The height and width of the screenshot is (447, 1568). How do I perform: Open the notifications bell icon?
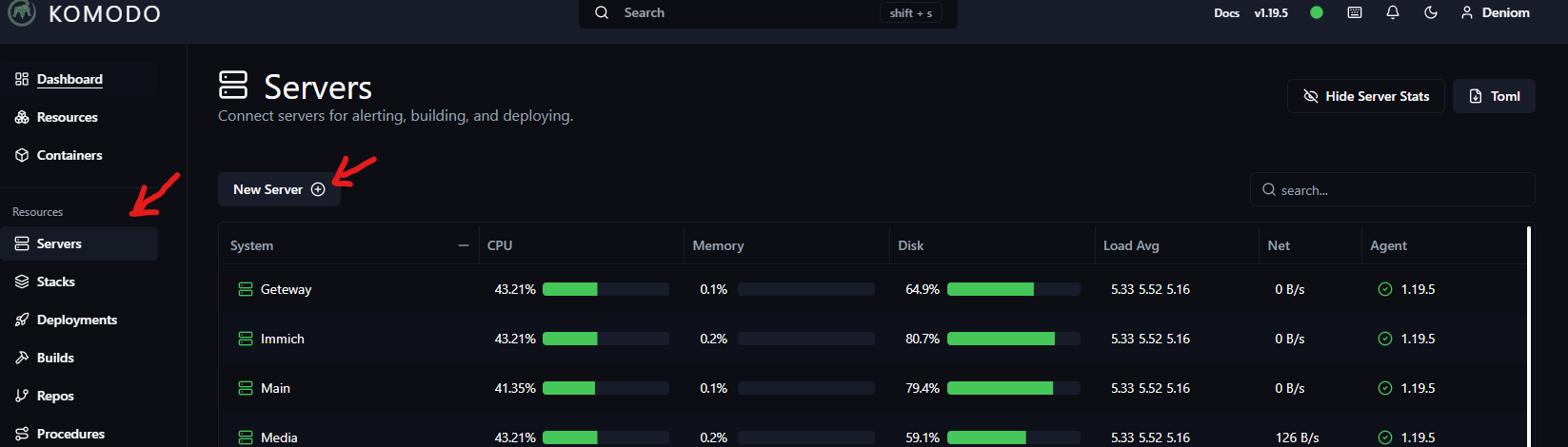(1393, 13)
